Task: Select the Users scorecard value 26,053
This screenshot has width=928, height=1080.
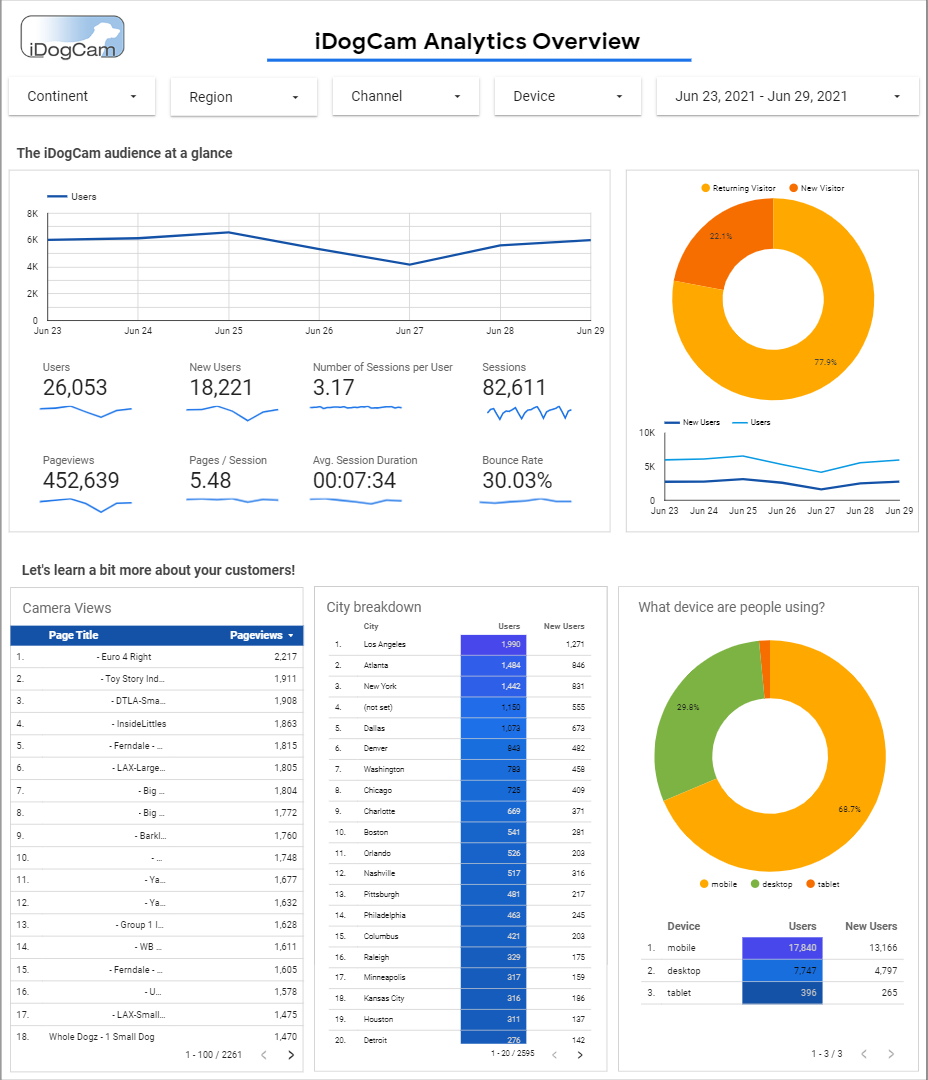Action: pos(75,388)
